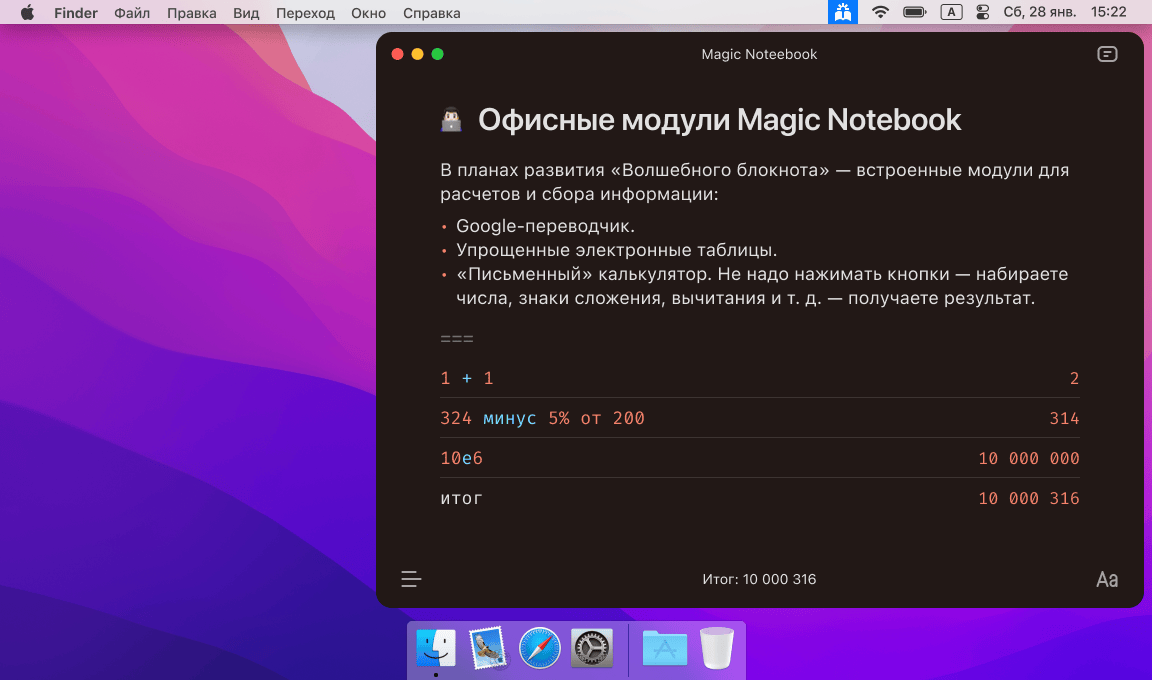Open the Wi-Fi status menu
The height and width of the screenshot is (680, 1152).
pos(880,13)
